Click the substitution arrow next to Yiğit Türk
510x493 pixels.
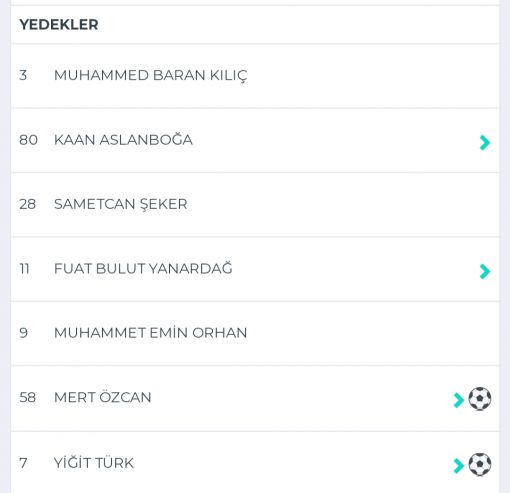[x=459, y=466]
